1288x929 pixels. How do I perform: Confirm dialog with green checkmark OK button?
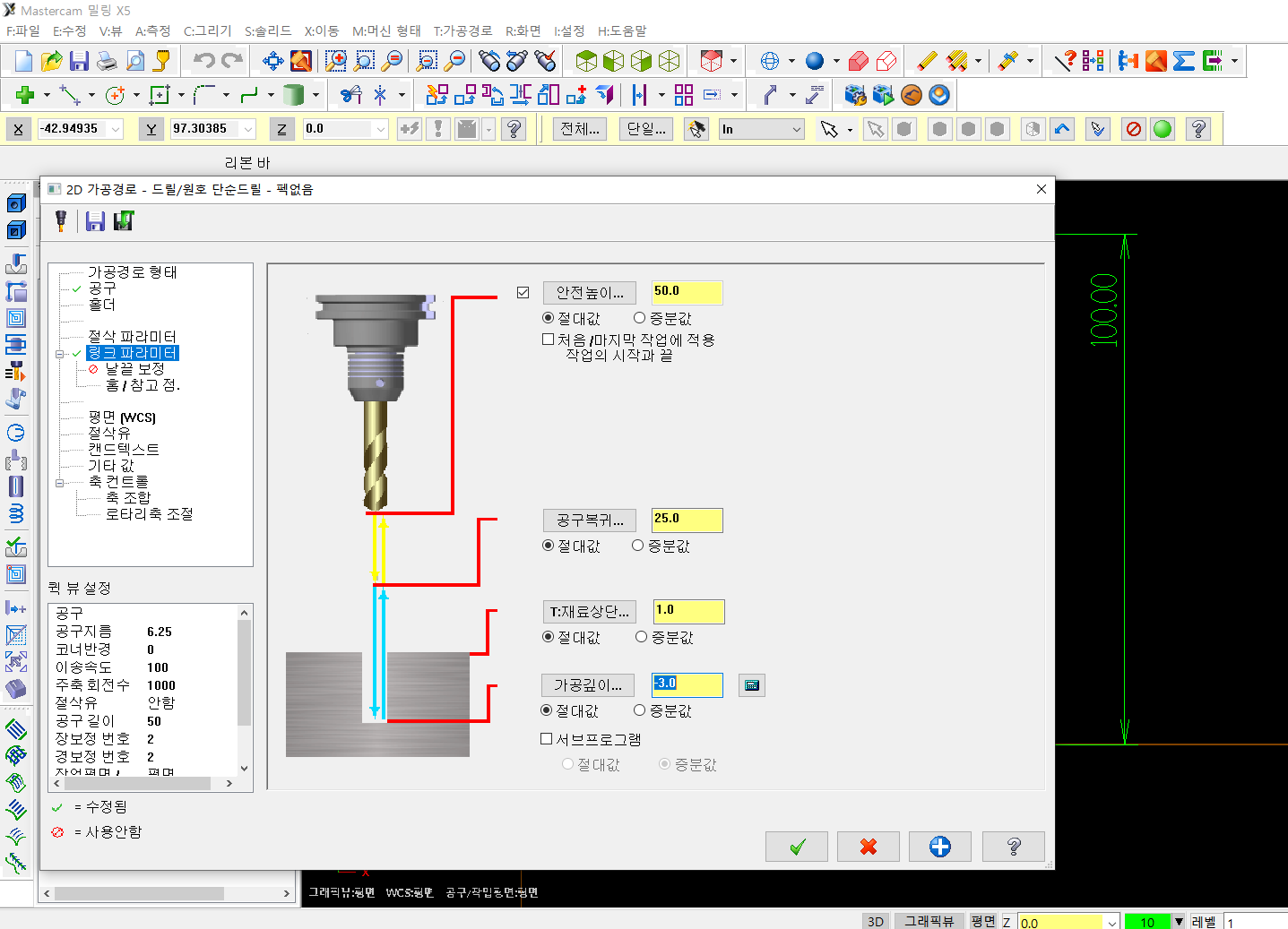(x=797, y=847)
